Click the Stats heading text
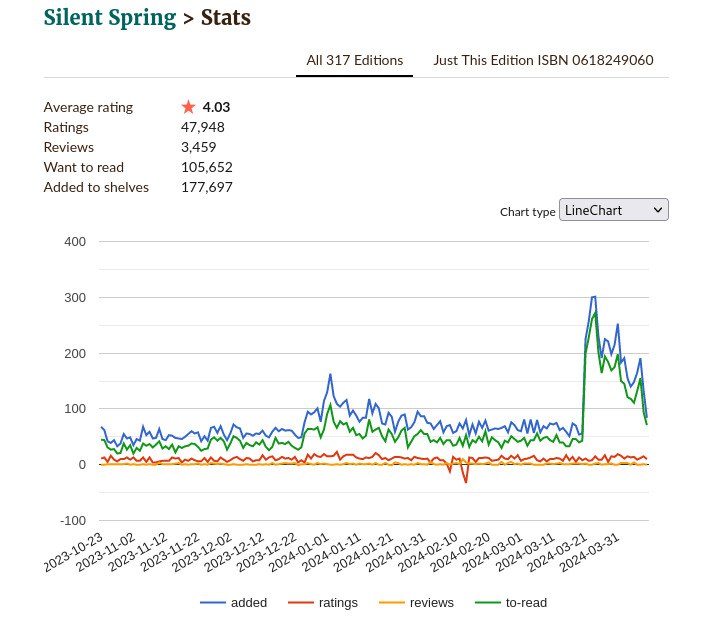Screen dimensions: 706x627 [x=226, y=18]
